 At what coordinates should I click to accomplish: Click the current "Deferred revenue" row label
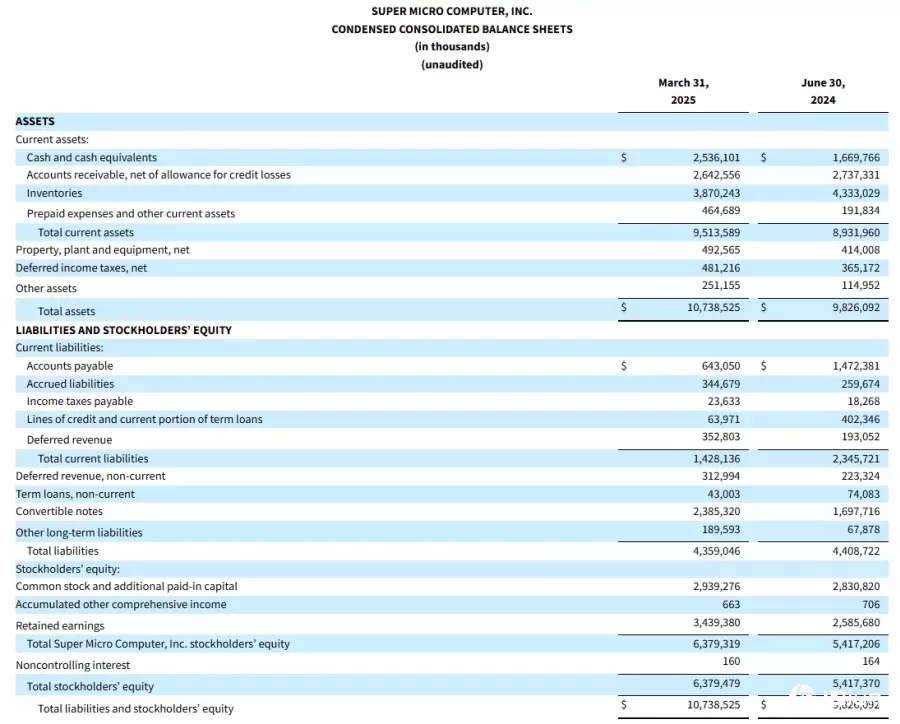click(x=69, y=440)
